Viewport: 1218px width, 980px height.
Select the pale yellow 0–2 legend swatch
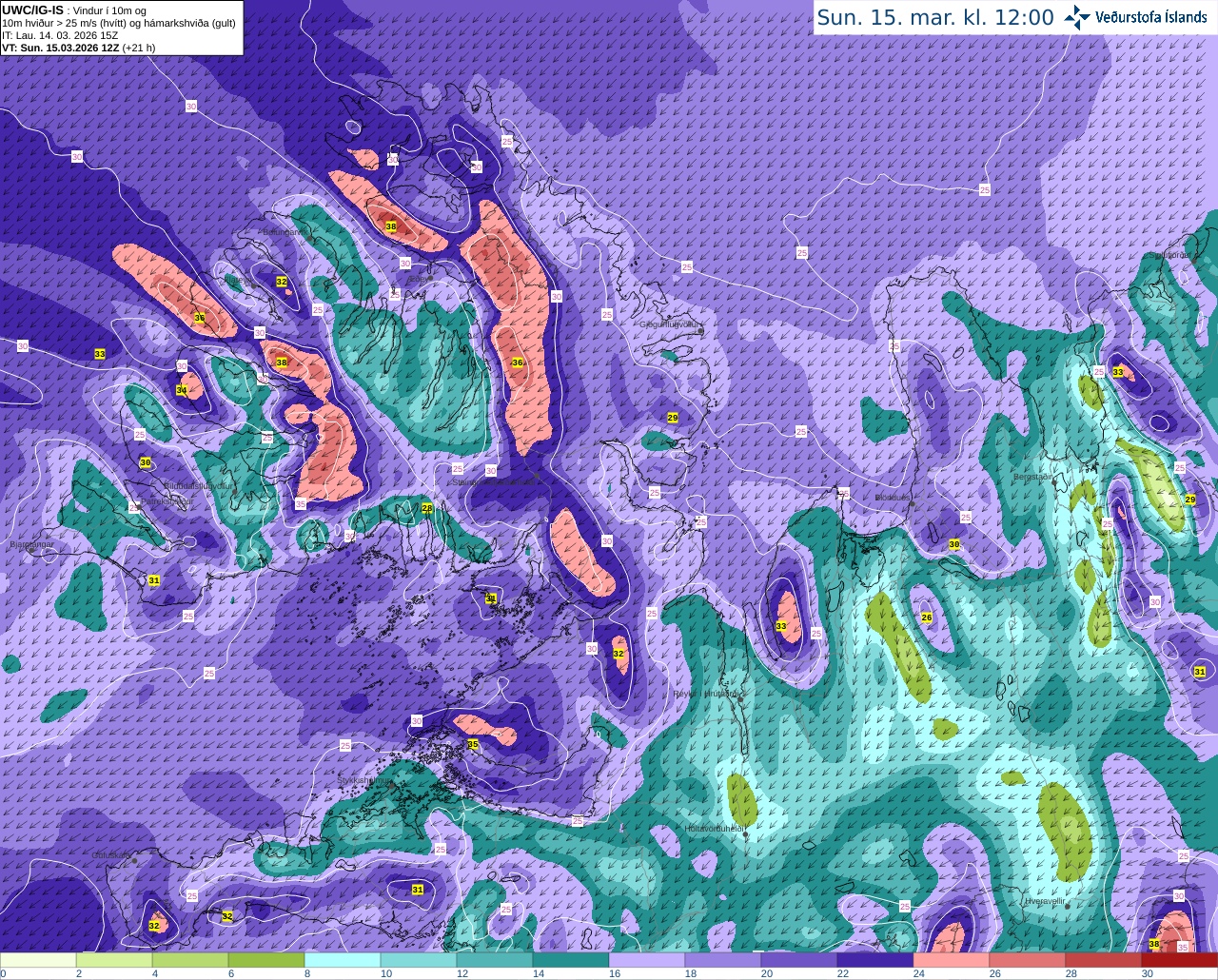(38, 960)
